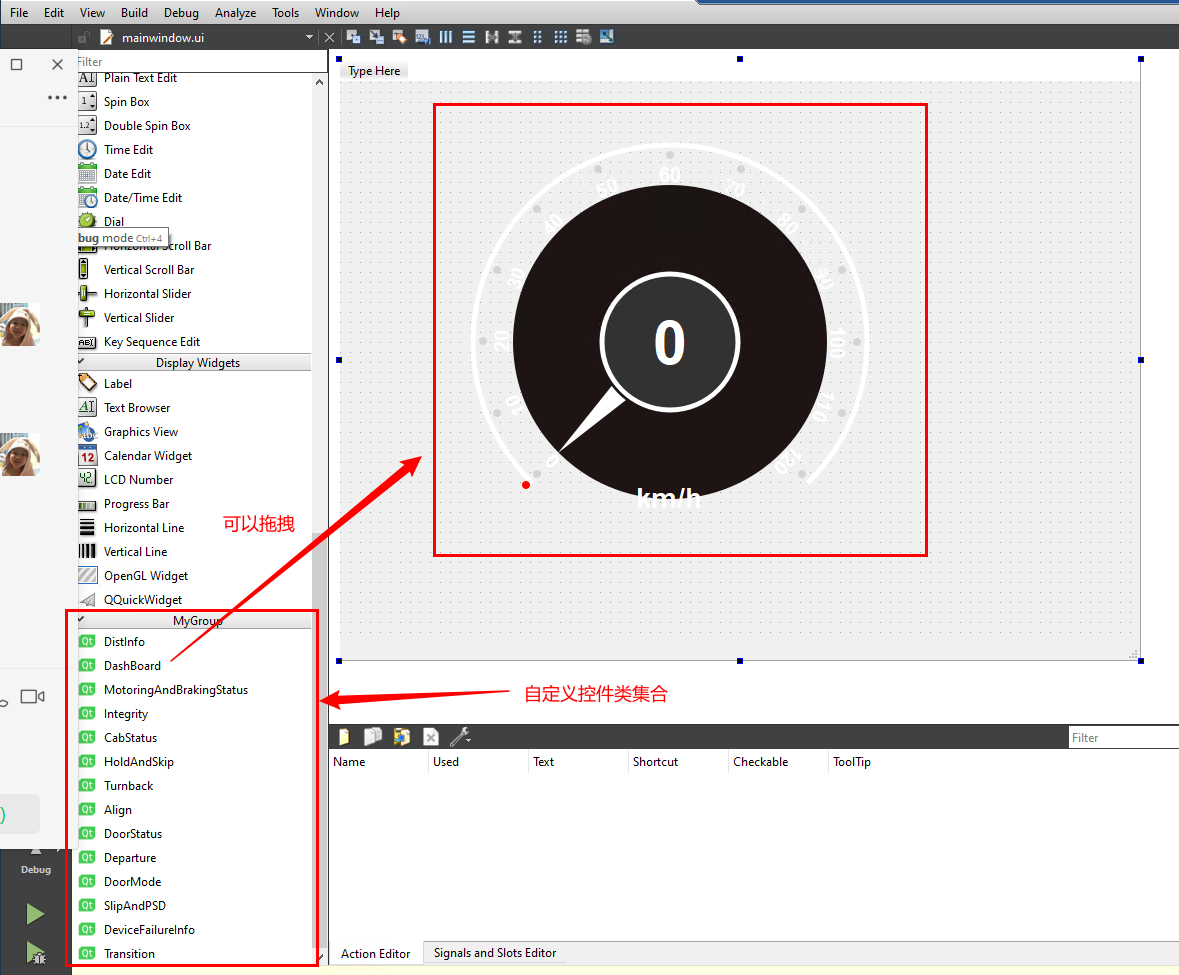This screenshot has height=975, width=1179.
Task: Lay out in a grid
Action: 561,37
